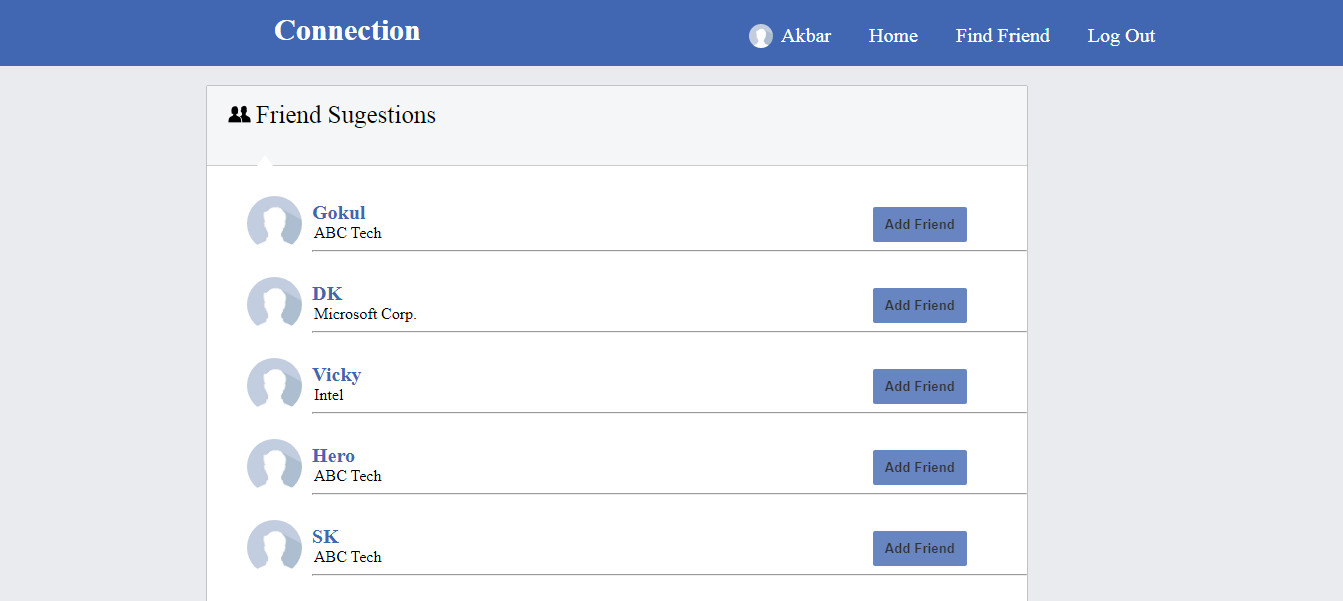Add Gokul as a friend

tap(919, 224)
